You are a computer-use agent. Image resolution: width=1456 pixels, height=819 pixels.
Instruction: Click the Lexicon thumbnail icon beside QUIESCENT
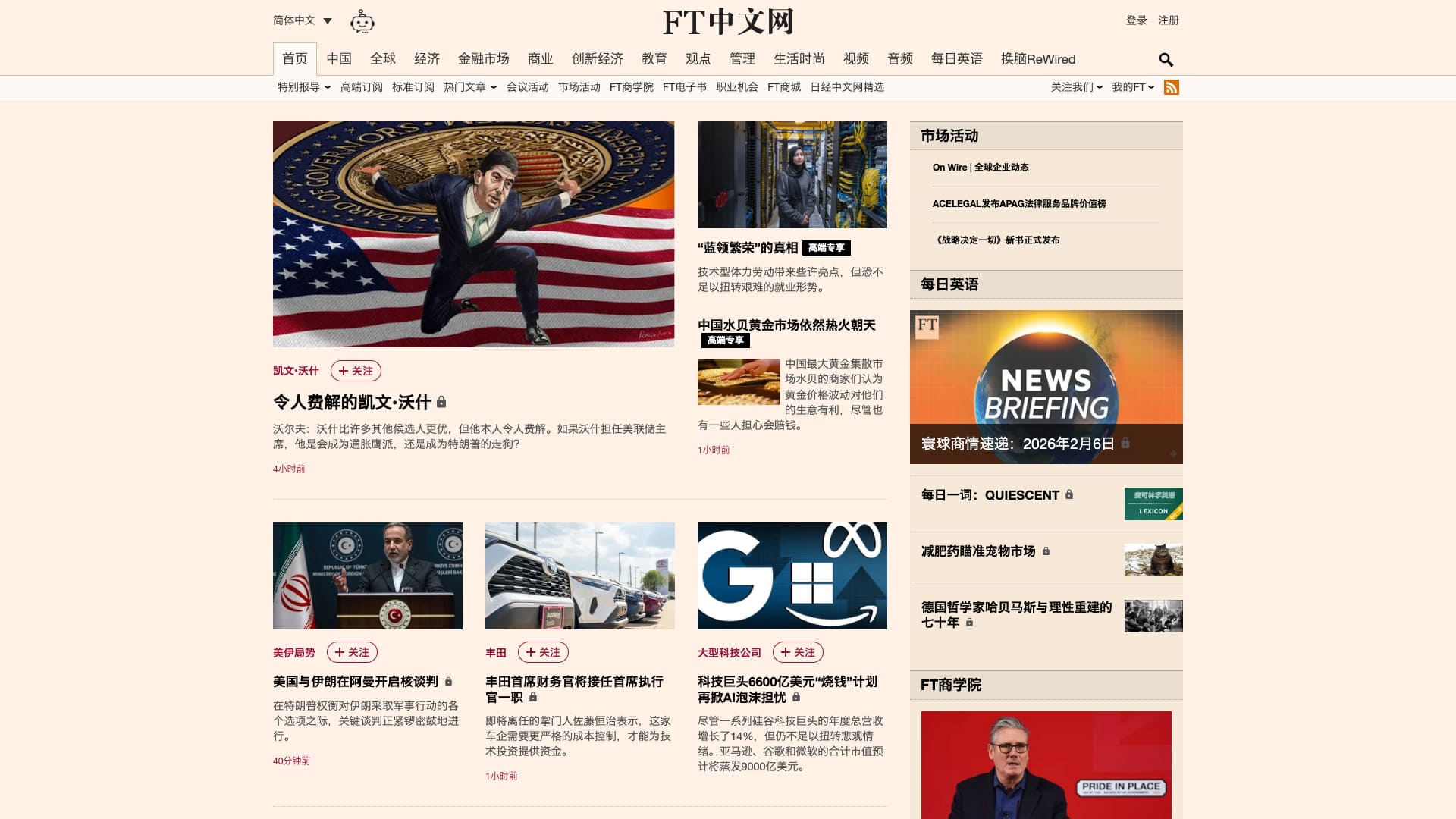pos(1153,504)
